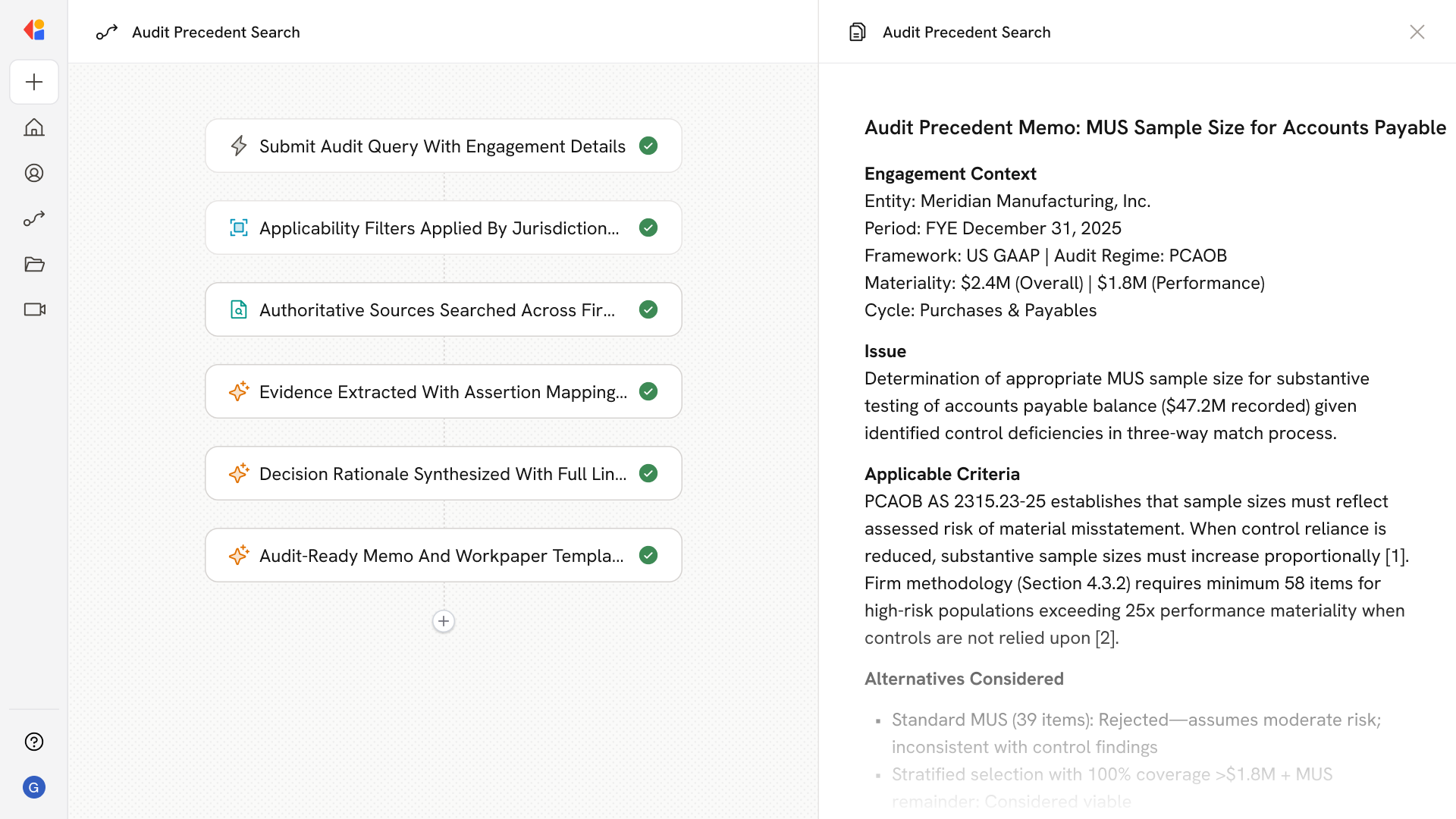The image size is (1456, 819).
Task: Open the help question mark icon
Action: (x=34, y=742)
